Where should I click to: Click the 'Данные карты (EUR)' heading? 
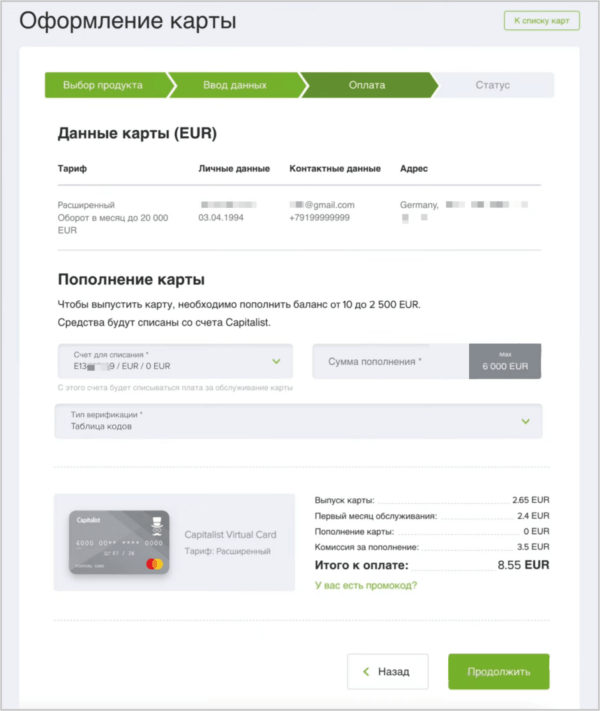(137, 133)
